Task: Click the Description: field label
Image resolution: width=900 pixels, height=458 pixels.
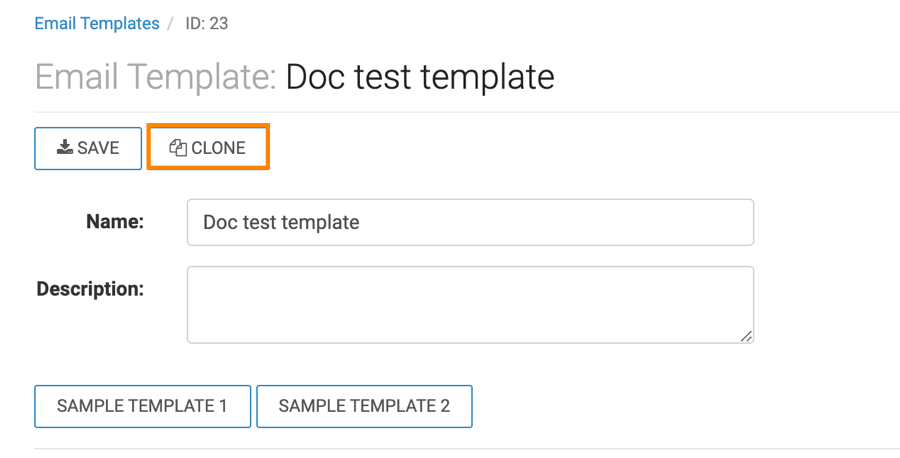Action: point(90,289)
